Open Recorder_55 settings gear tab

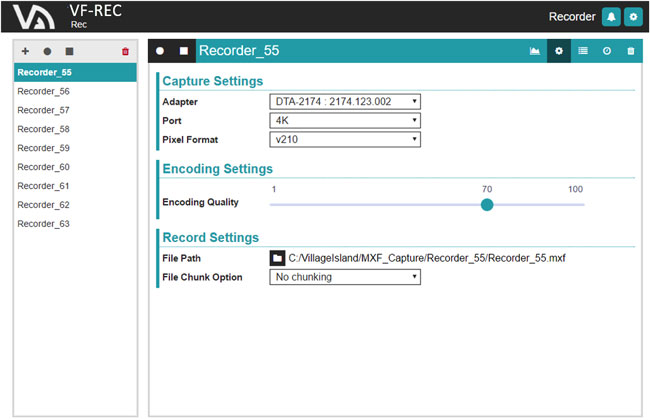coord(559,51)
